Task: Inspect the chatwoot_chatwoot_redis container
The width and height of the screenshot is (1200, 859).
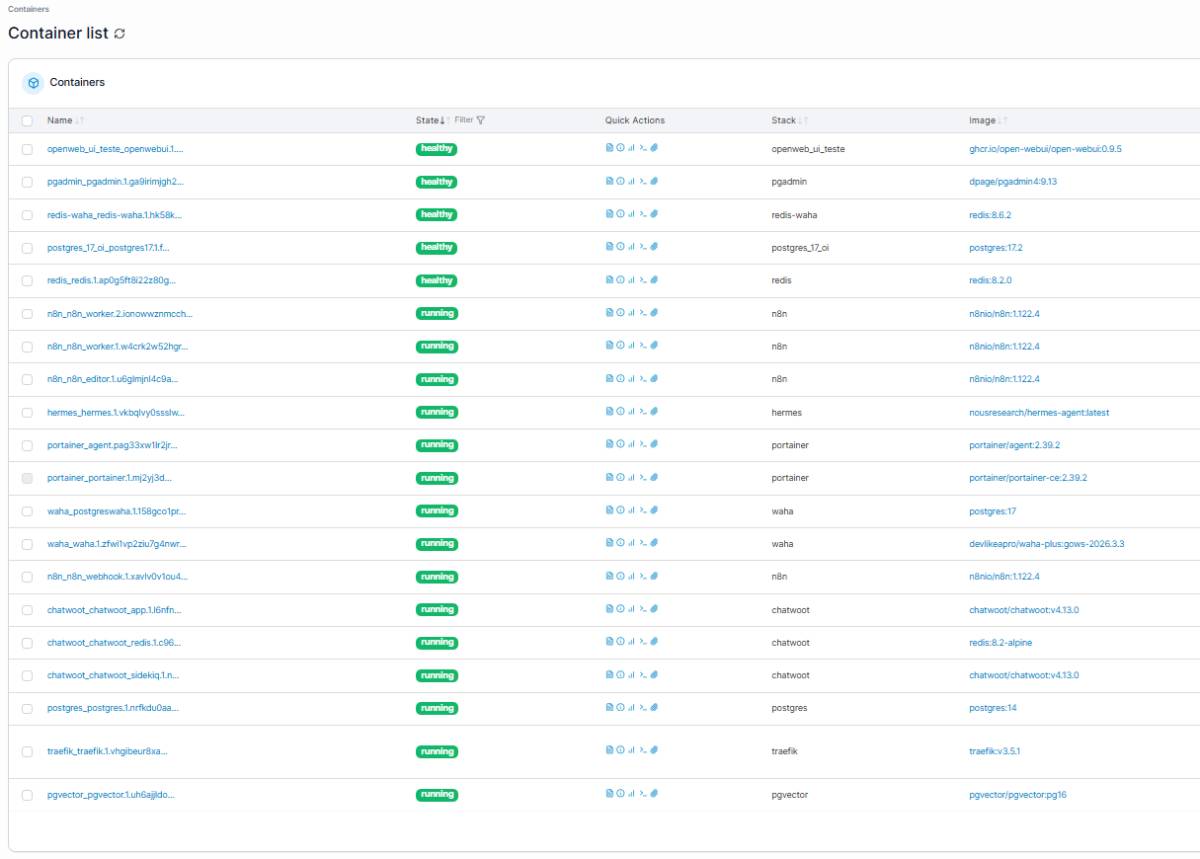Action: coord(620,643)
